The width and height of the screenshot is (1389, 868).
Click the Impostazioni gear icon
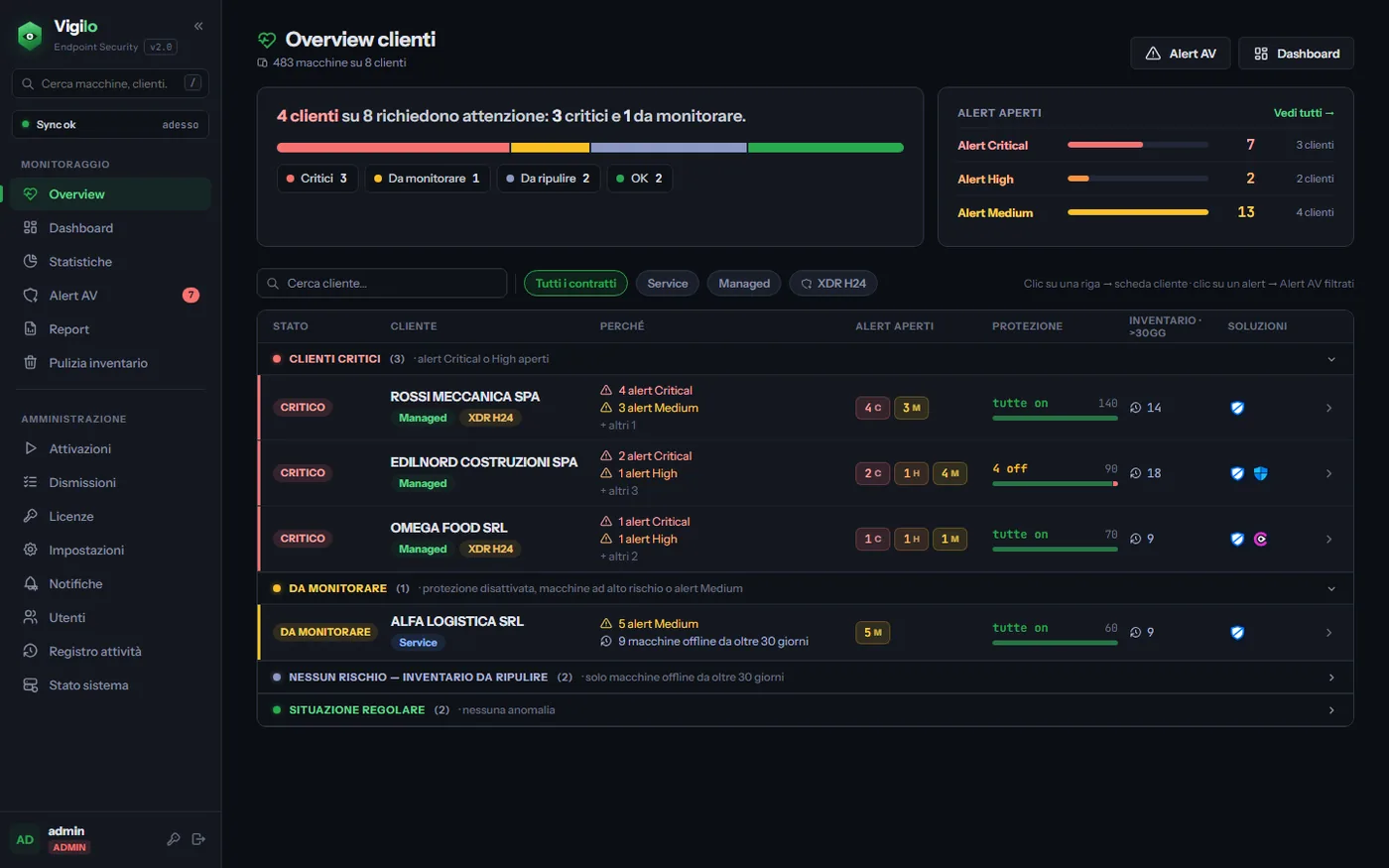(31, 550)
